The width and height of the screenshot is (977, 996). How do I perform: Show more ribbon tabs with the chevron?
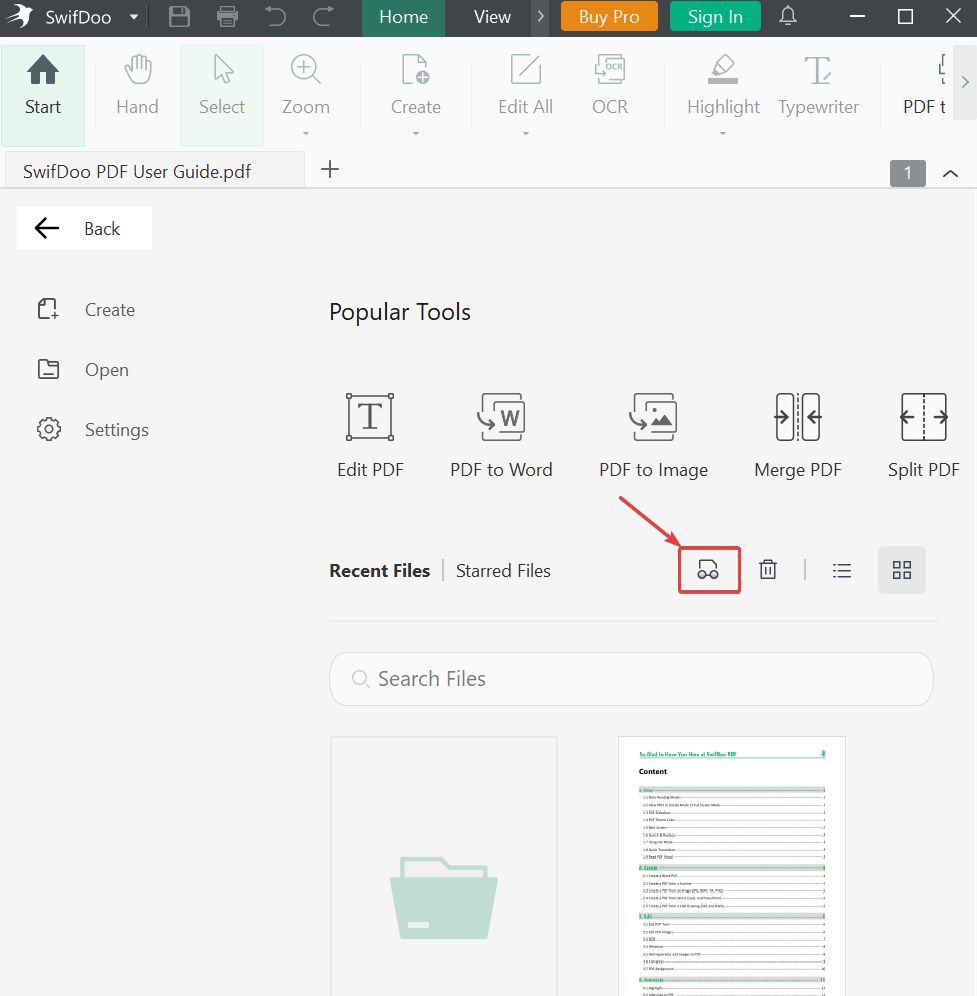coord(541,17)
